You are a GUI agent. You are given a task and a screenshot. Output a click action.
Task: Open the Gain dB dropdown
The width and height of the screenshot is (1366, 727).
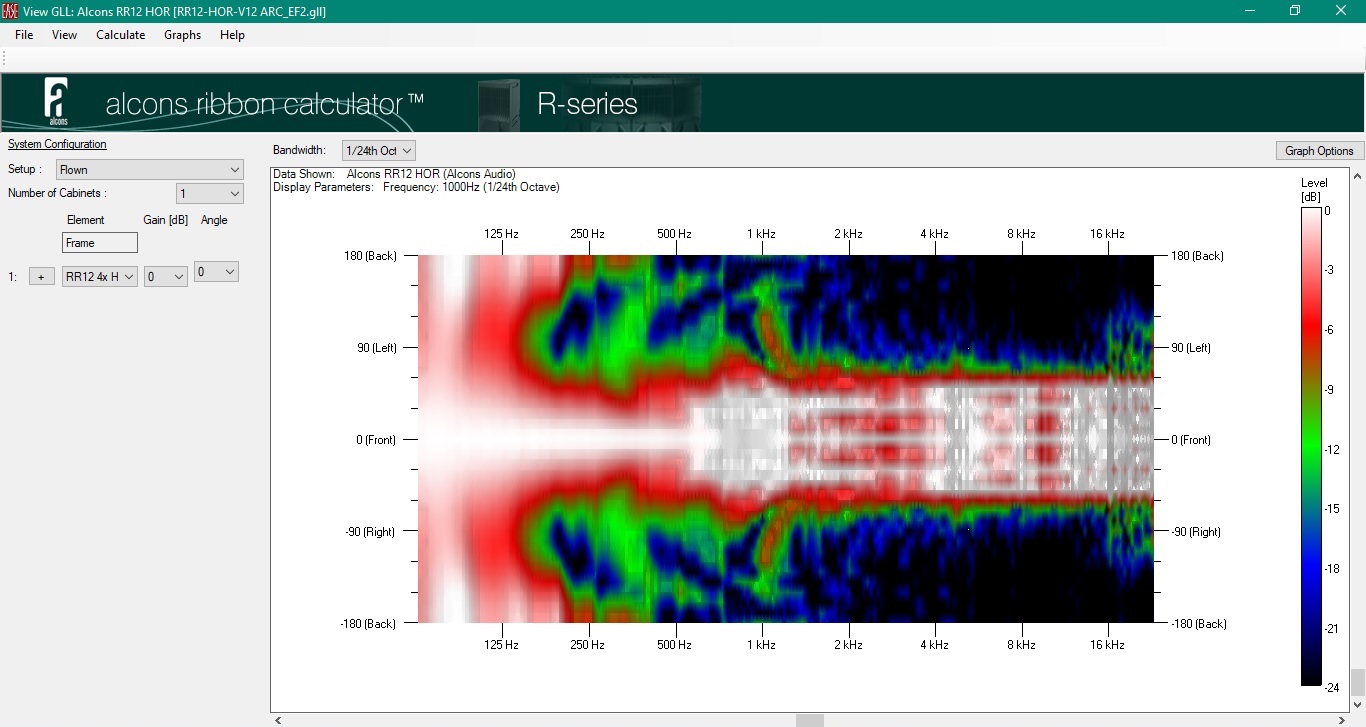166,277
